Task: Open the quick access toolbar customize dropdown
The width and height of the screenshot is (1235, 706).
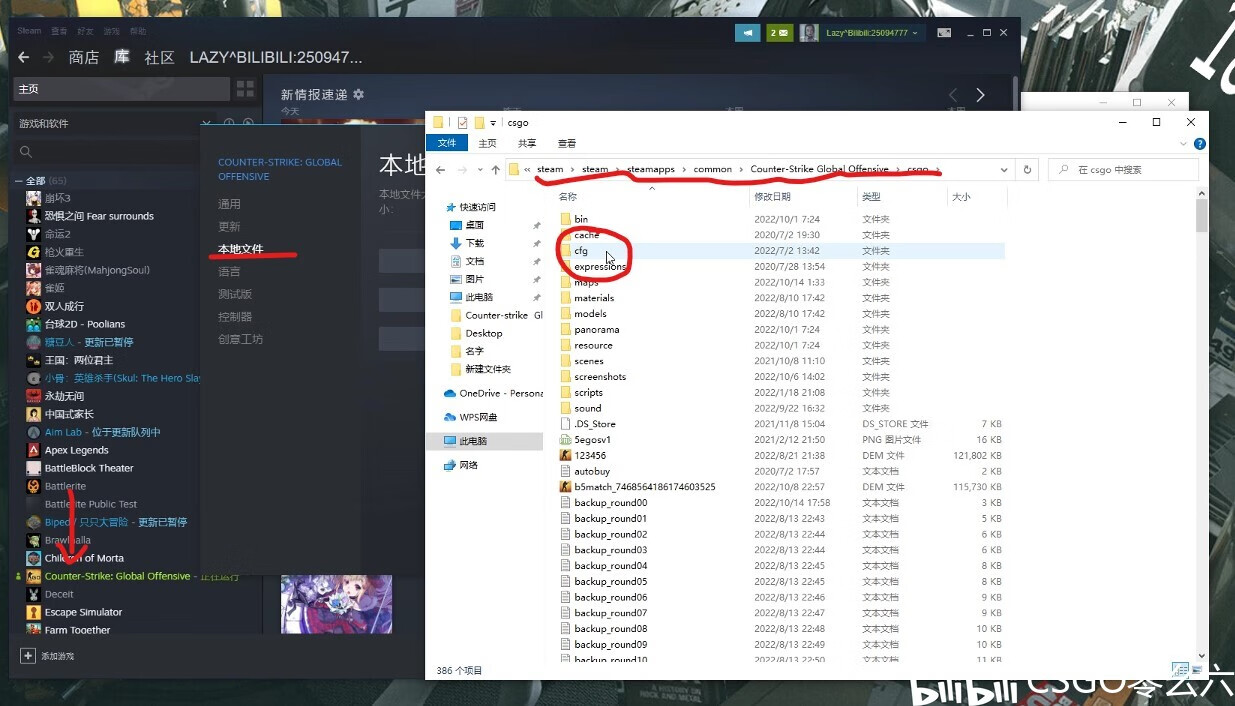Action: [x=493, y=123]
